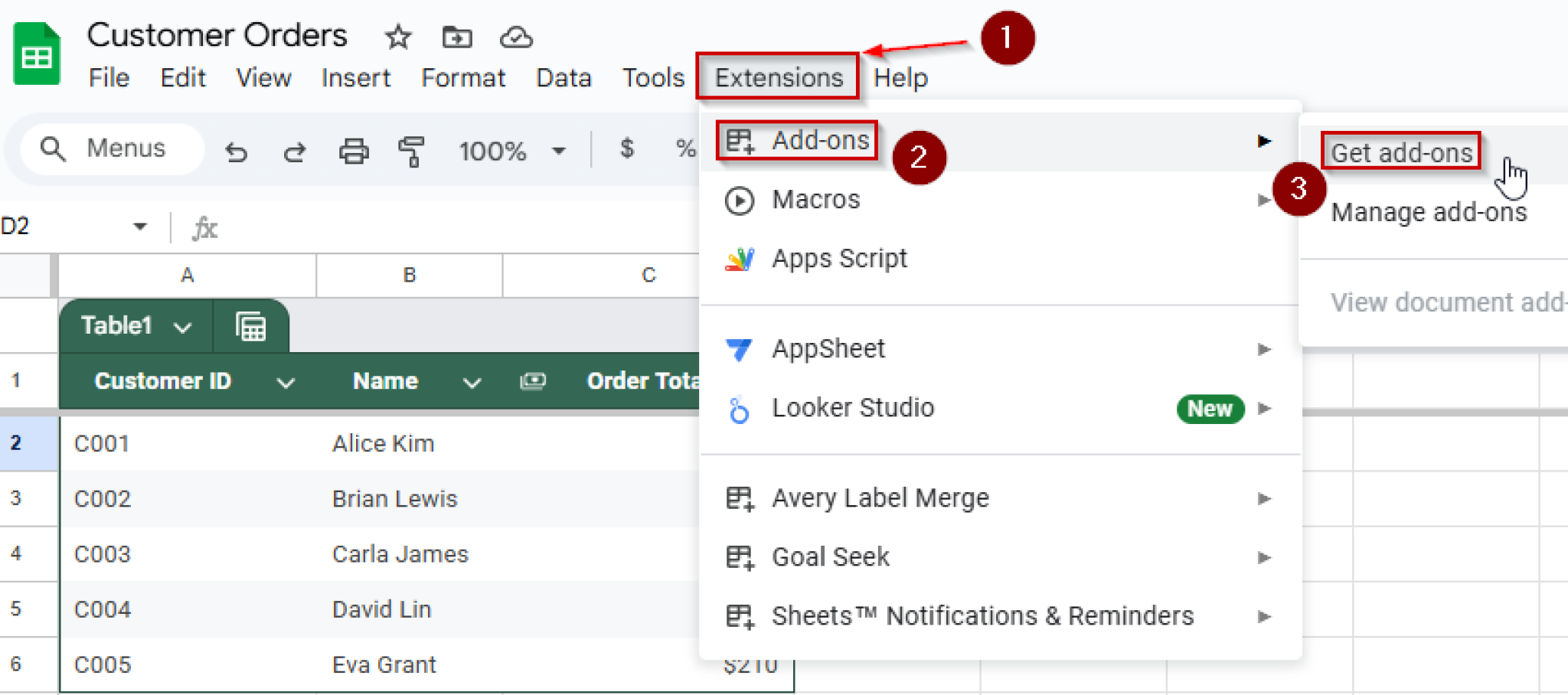Undo the last action

237,152
